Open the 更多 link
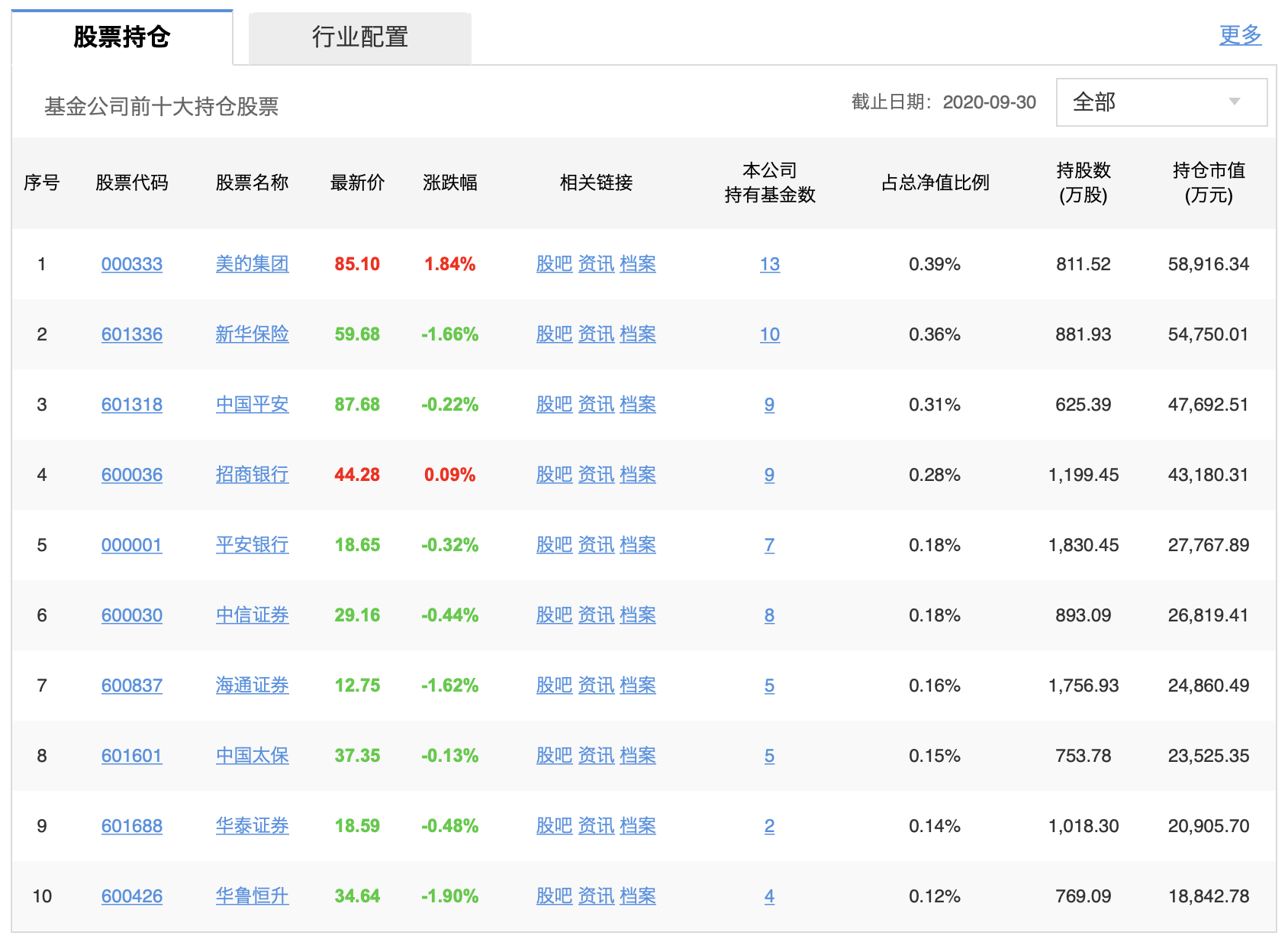 point(1240,34)
